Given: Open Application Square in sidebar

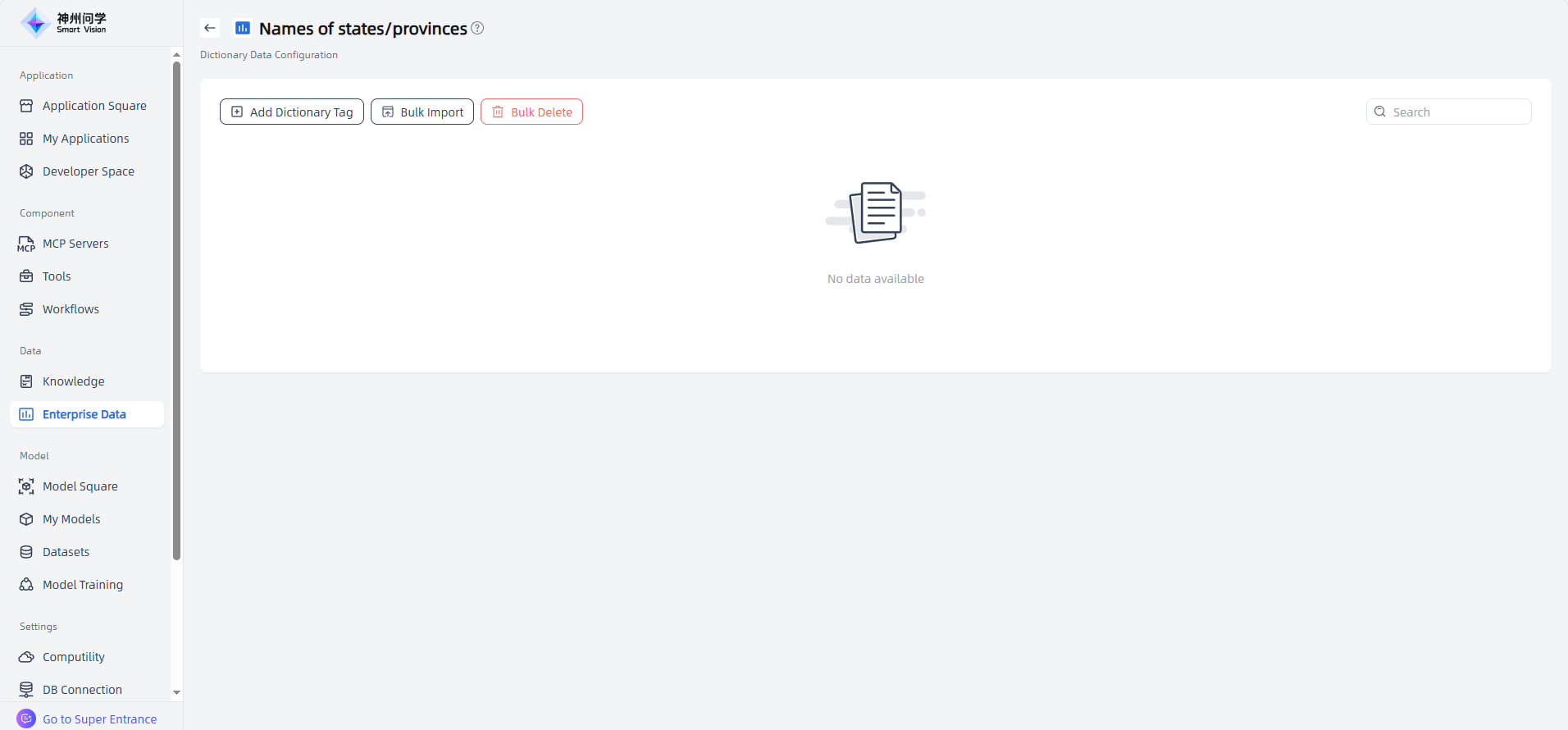Looking at the screenshot, I should pos(94,106).
